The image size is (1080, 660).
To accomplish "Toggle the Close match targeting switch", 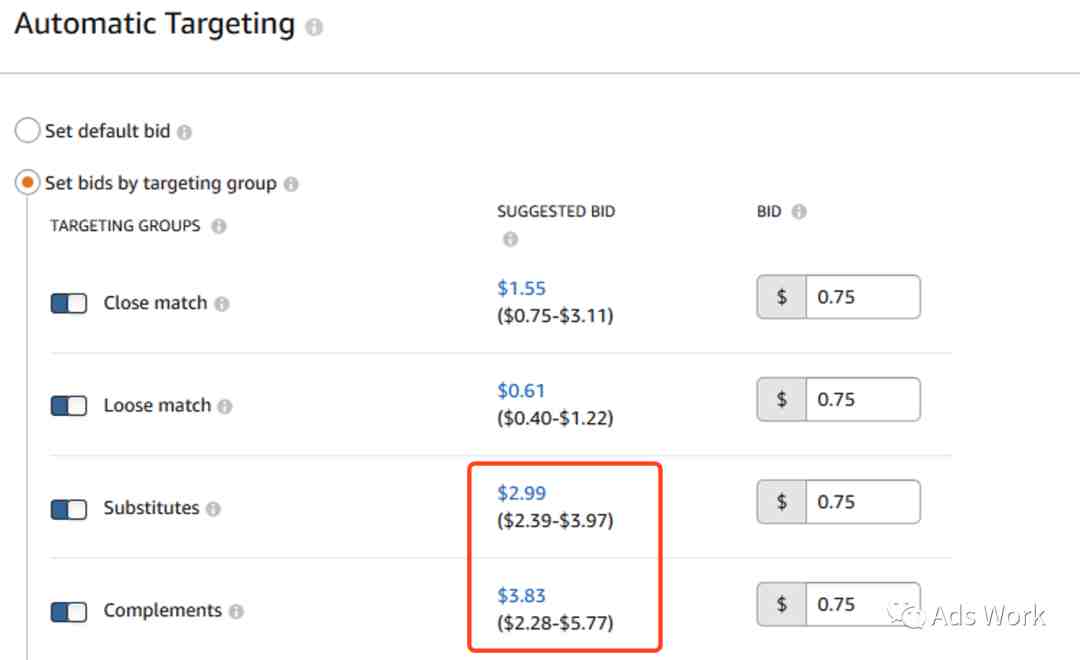I will (69, 304).
